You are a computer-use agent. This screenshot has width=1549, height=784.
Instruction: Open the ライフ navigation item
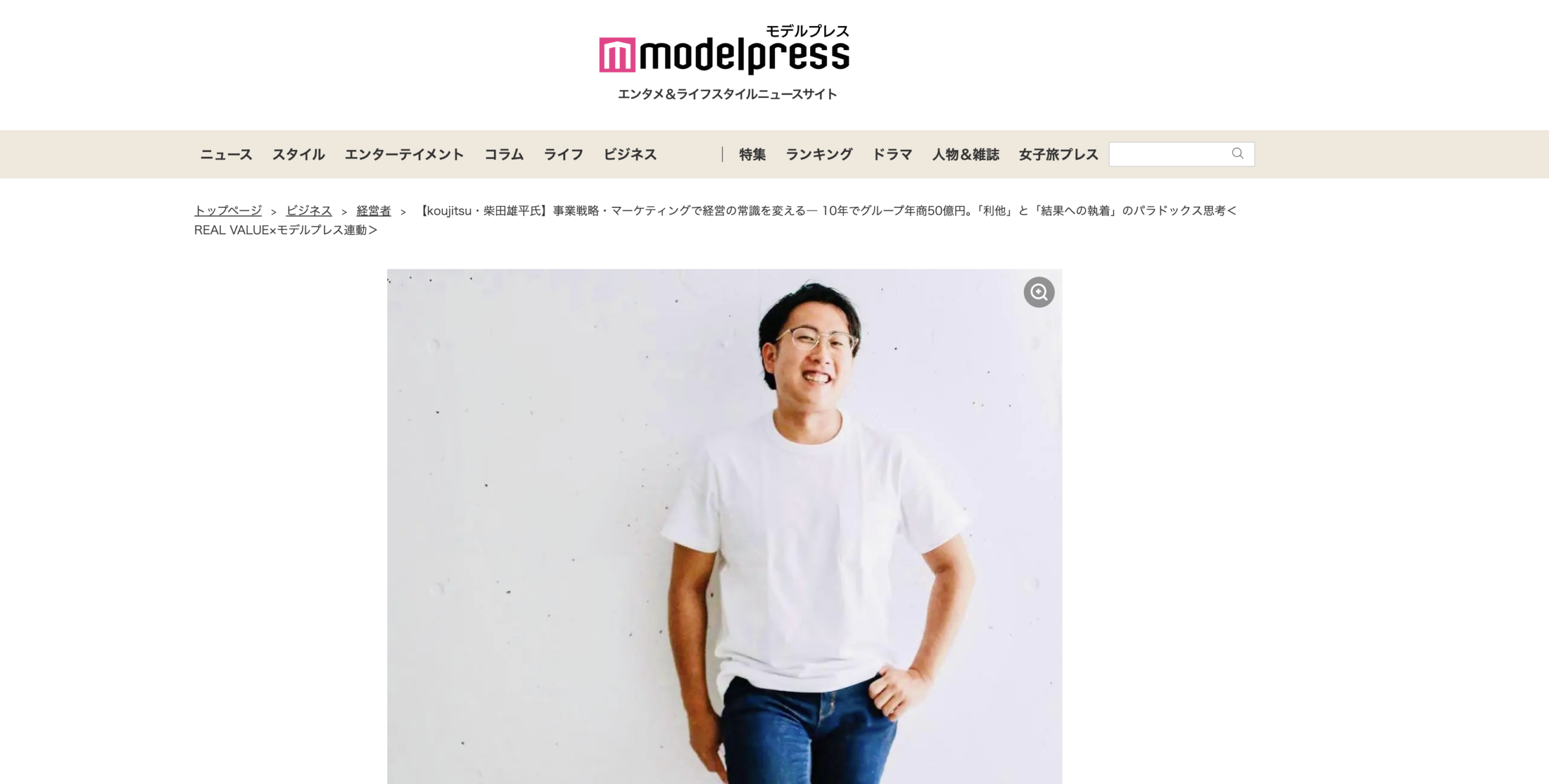[x=563, y=154]
